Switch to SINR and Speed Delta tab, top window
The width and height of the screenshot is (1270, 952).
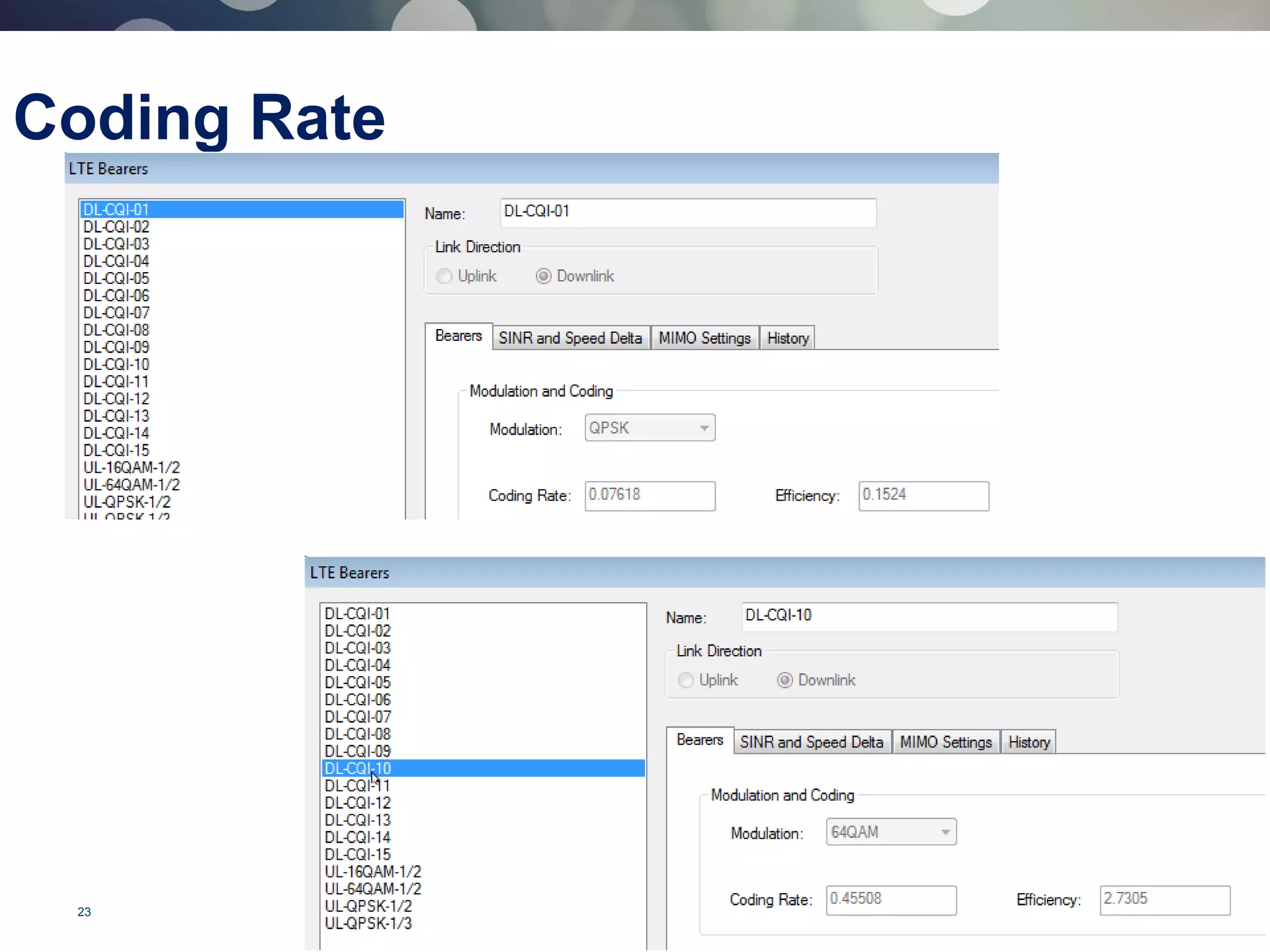[x=571, y=338]
